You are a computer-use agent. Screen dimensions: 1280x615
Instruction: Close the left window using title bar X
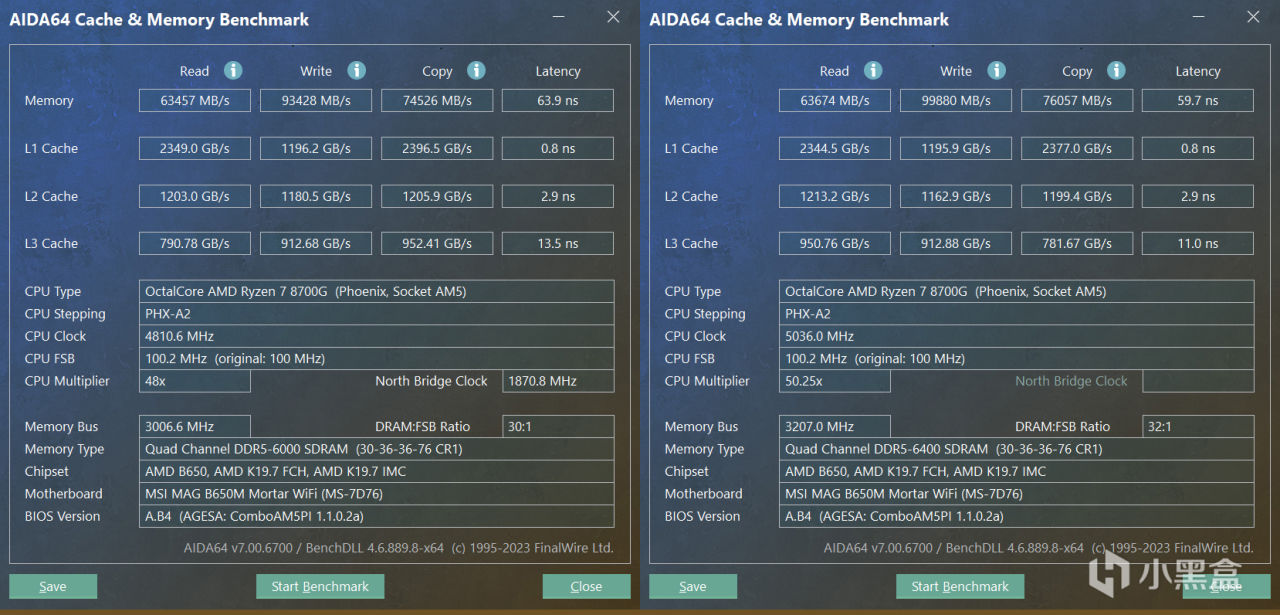614,17
